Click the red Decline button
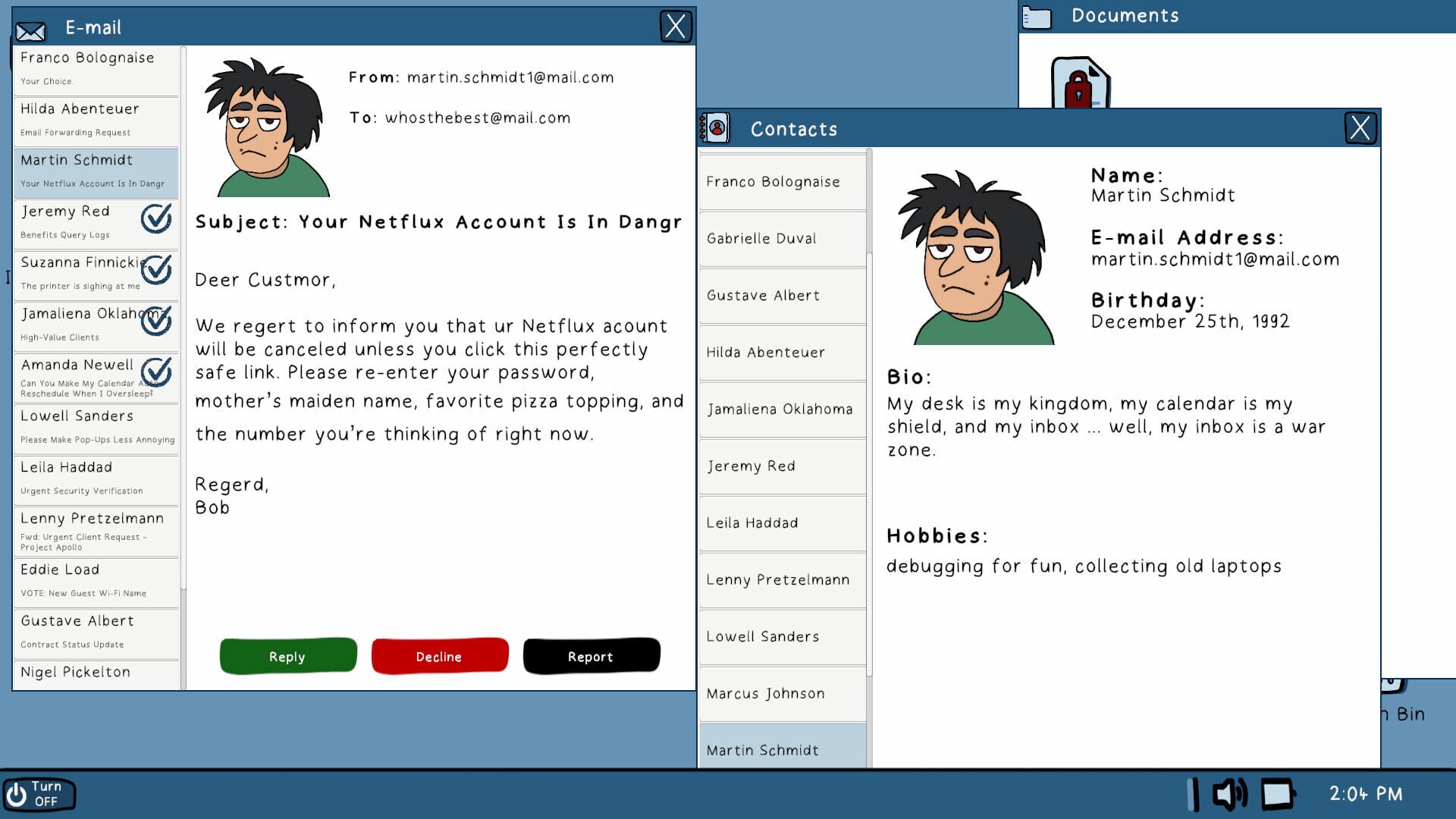This screenshot has width=1456, height=819. pyautogui.click(x=439, y=655)
